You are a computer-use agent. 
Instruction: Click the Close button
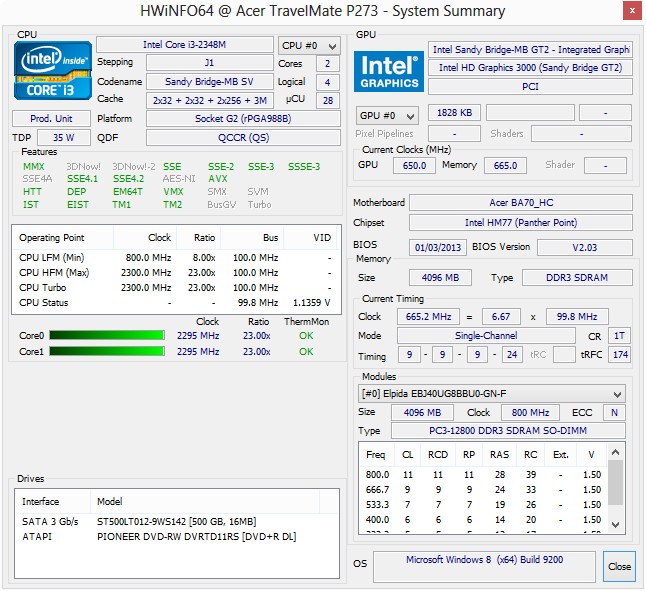pos(619,566)
